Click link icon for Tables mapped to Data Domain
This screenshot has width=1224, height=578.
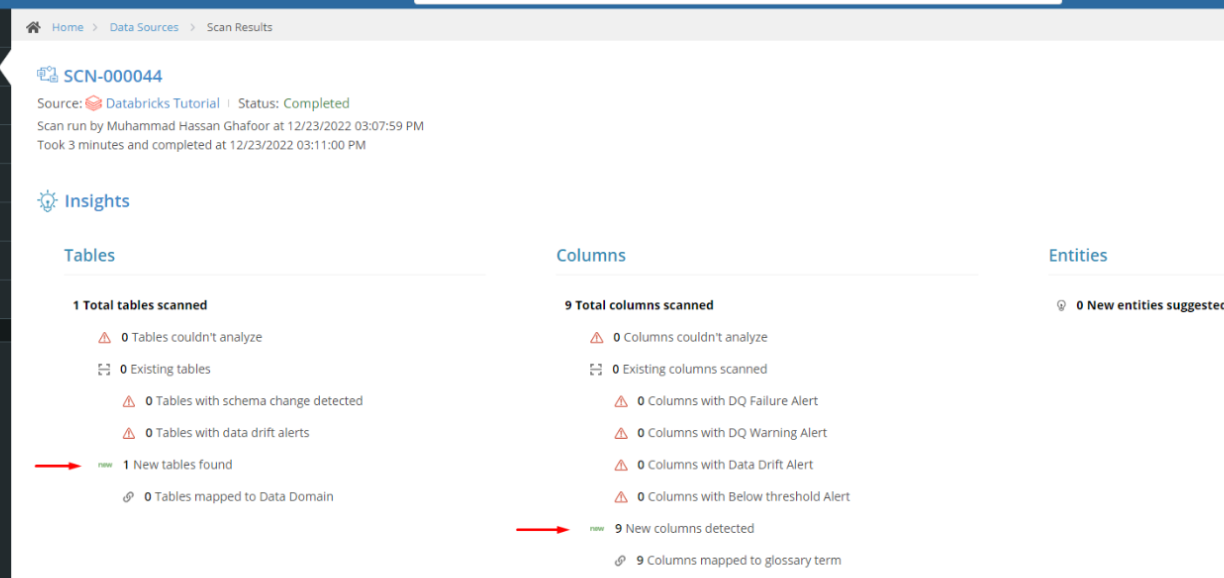pyautogui.click(x=128, y=497)
